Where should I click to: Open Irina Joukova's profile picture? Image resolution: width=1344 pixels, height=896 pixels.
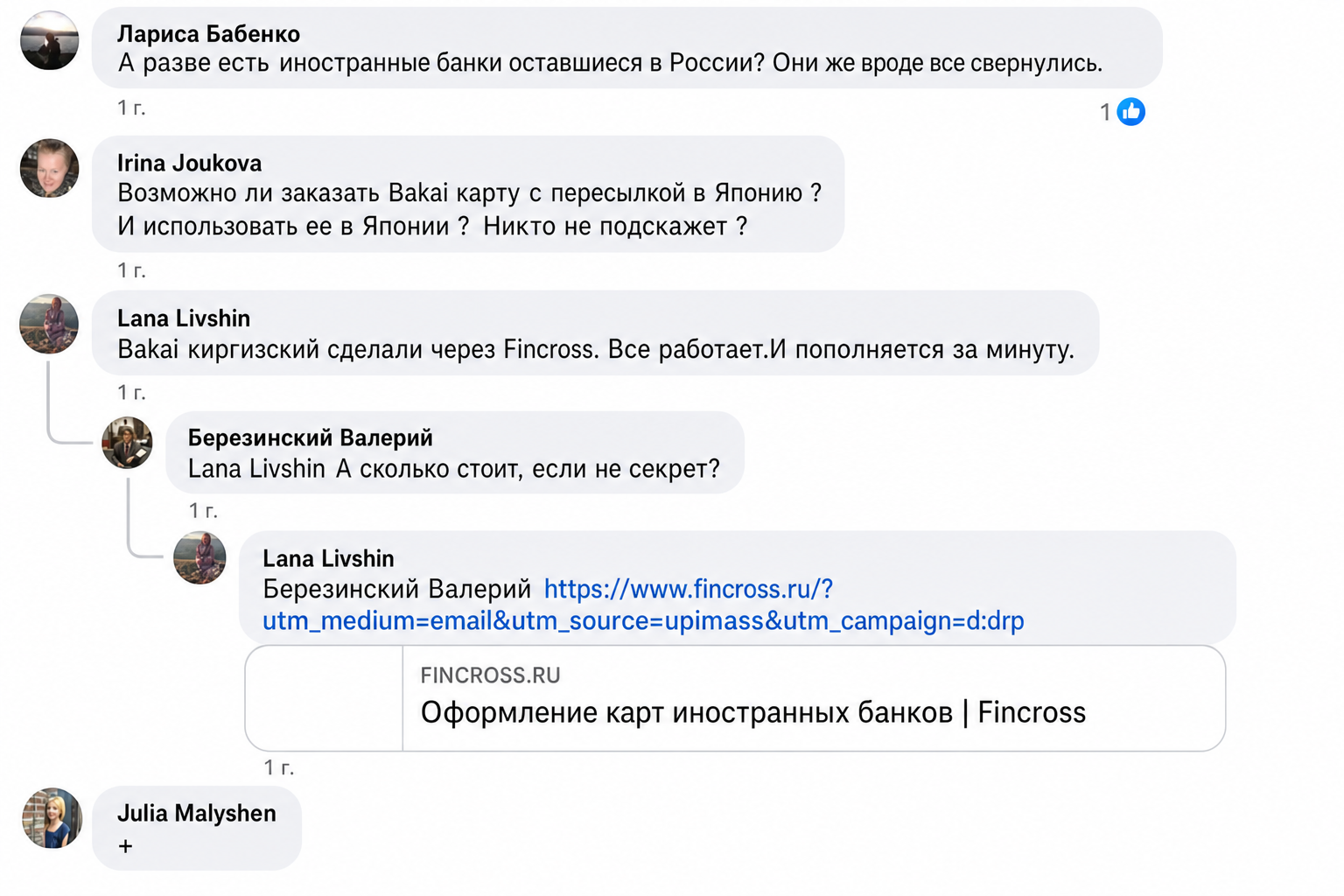click(50, 168)
